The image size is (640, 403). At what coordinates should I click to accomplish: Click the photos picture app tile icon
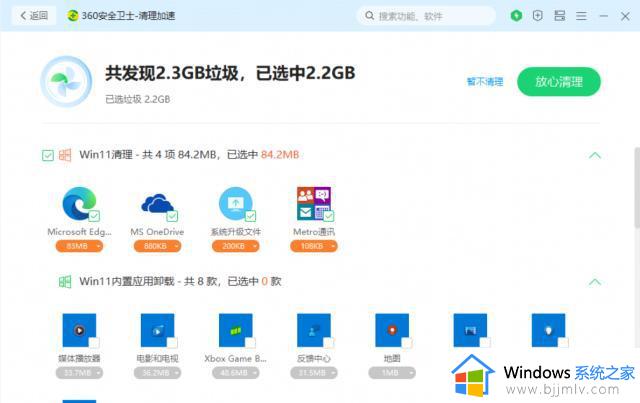pyautogui.click(x=470, y=330)
